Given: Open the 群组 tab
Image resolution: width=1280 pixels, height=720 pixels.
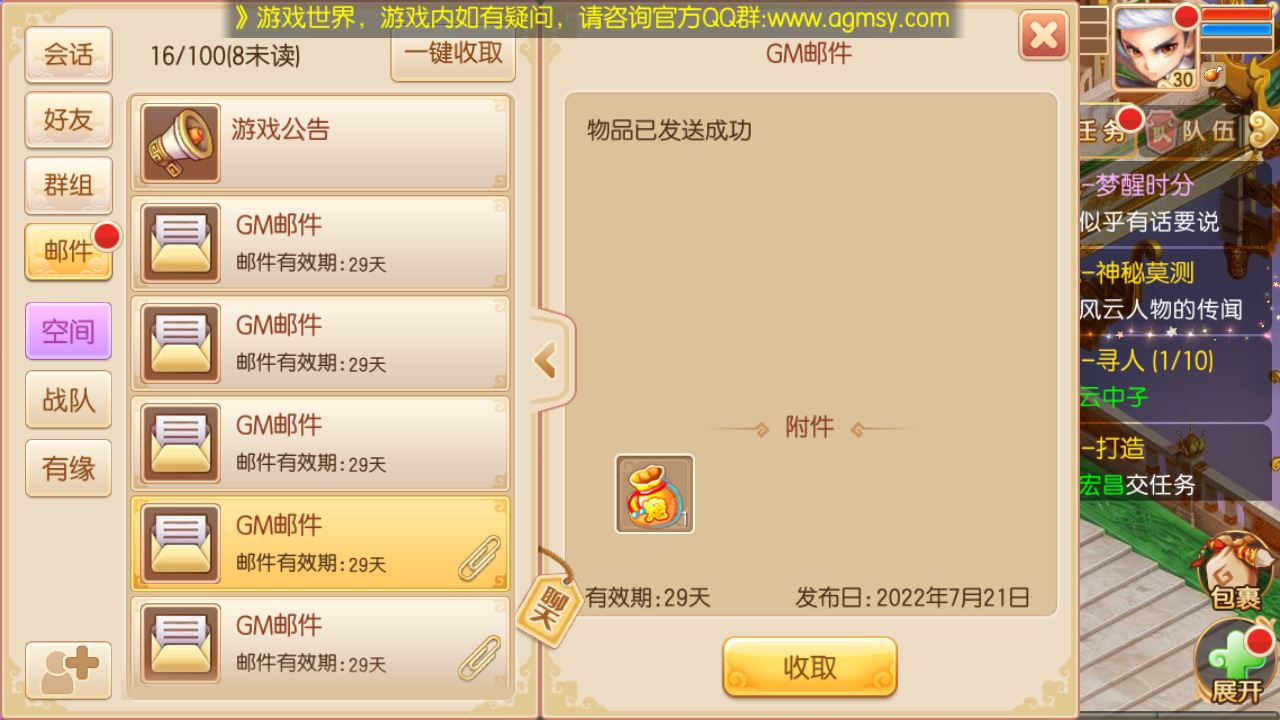Looking at the screenshot, I should (68, 185).
